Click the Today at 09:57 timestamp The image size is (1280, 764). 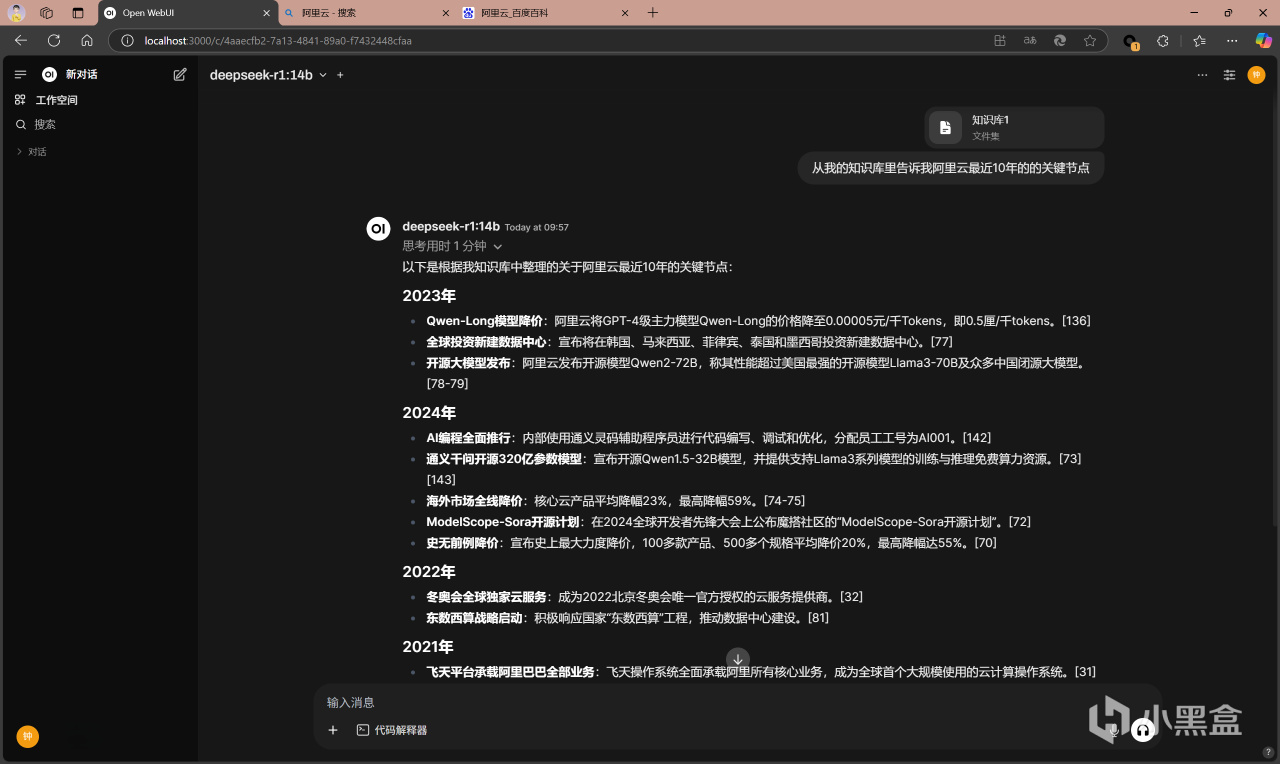click(537, 228)
